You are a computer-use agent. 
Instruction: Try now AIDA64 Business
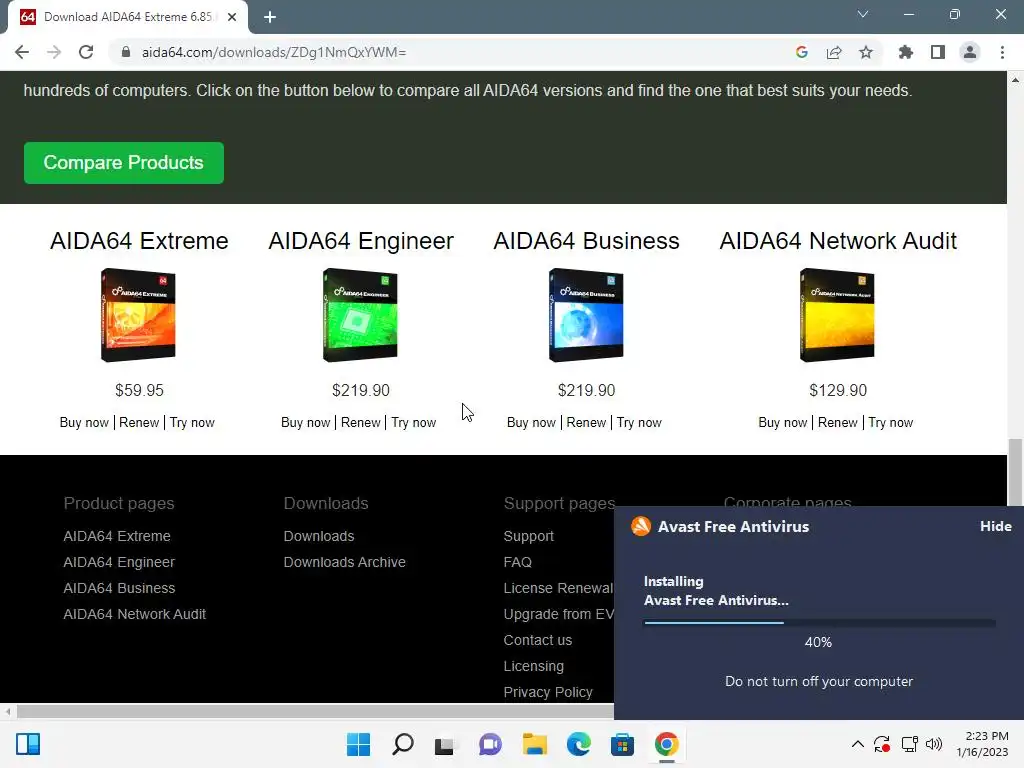[639, 423]
